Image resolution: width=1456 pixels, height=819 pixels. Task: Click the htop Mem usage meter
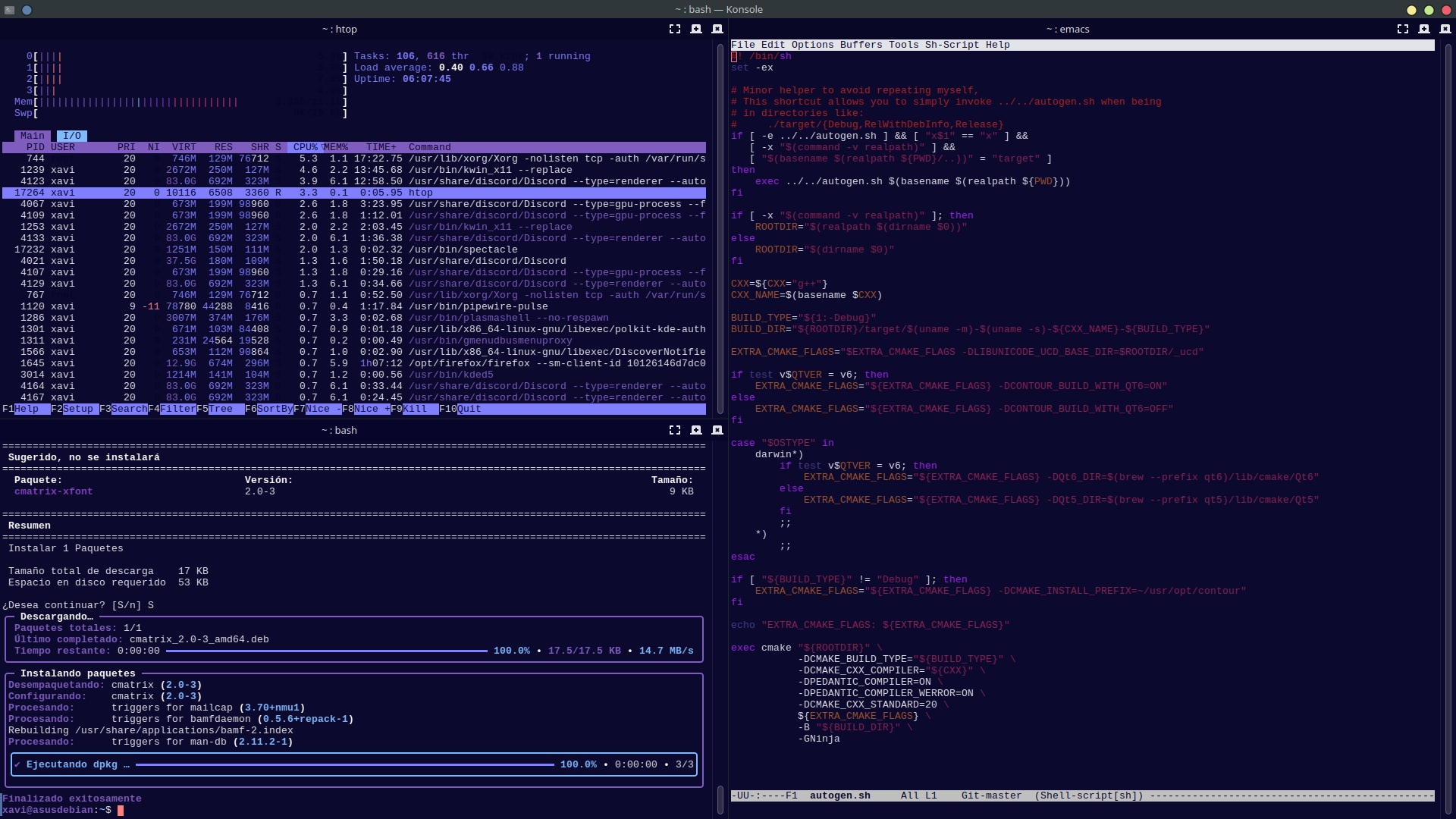(x=181, y=102)
